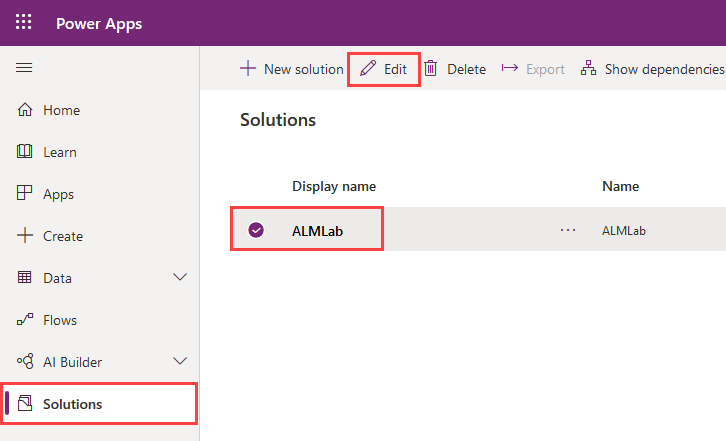This screenshot has width=726, height=441.
Task: Open the app launcher waffle icon
Action: click(x=24, y=23)
